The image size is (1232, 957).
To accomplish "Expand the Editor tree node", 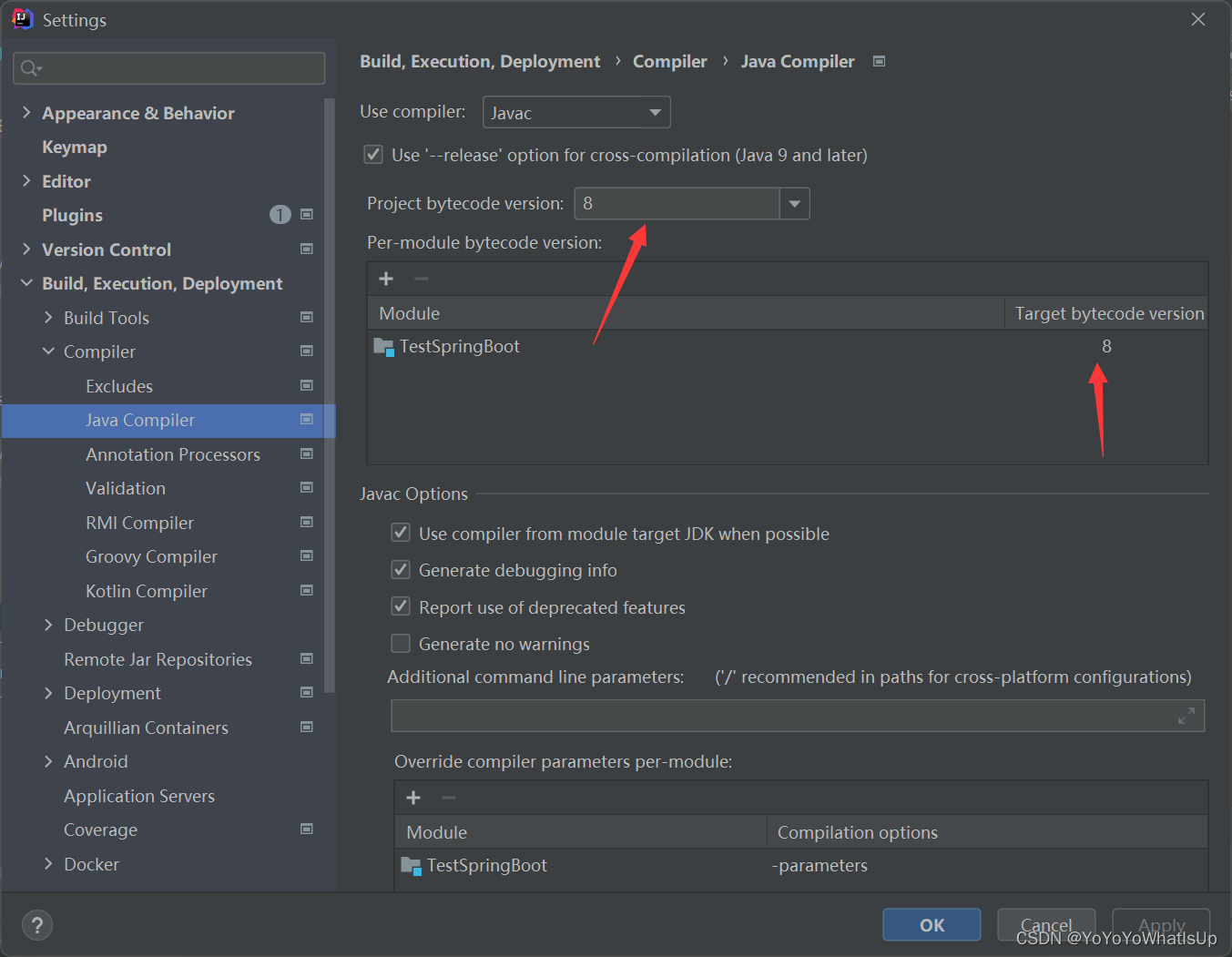I will (26, 180).
